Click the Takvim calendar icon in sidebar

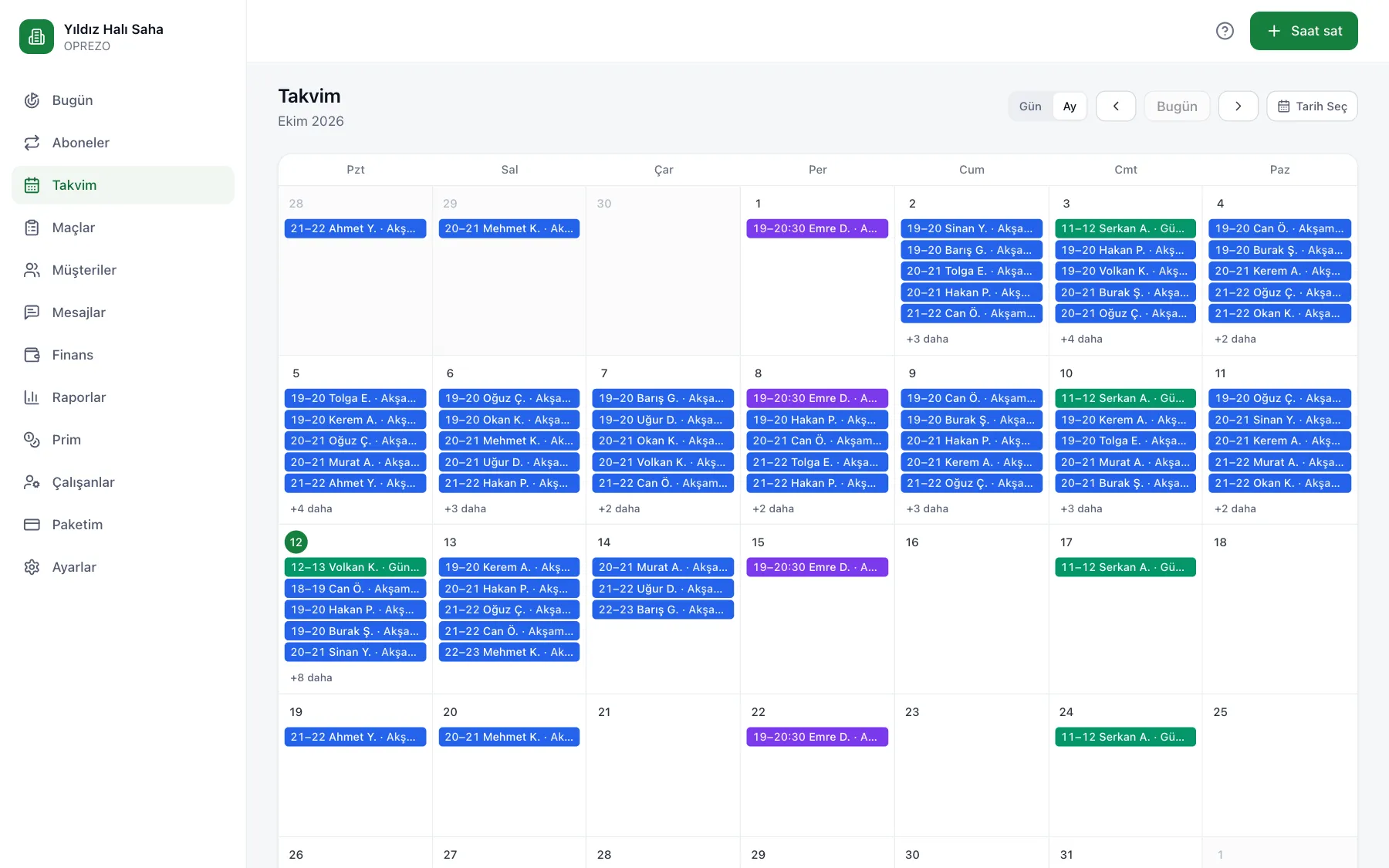pos(32,185)
